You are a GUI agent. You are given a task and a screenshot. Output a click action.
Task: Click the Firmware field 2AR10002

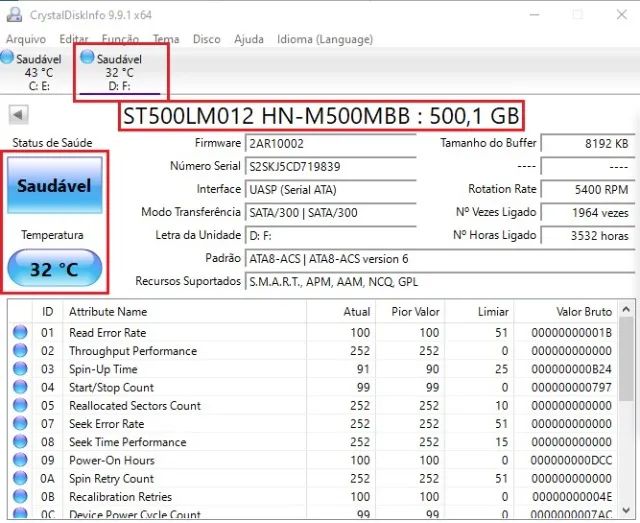pyautogui.click(x=331, y=144)
